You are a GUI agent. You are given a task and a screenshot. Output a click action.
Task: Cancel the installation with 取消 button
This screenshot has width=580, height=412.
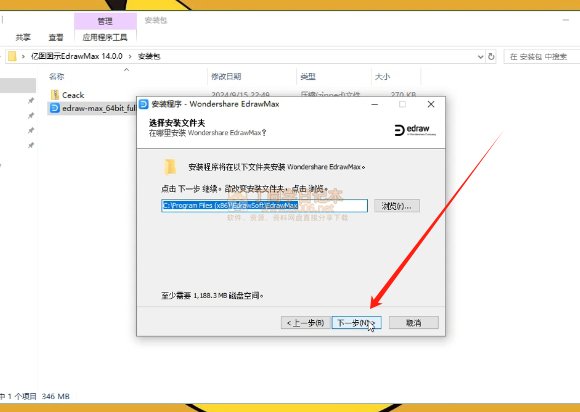coord(414,322)
